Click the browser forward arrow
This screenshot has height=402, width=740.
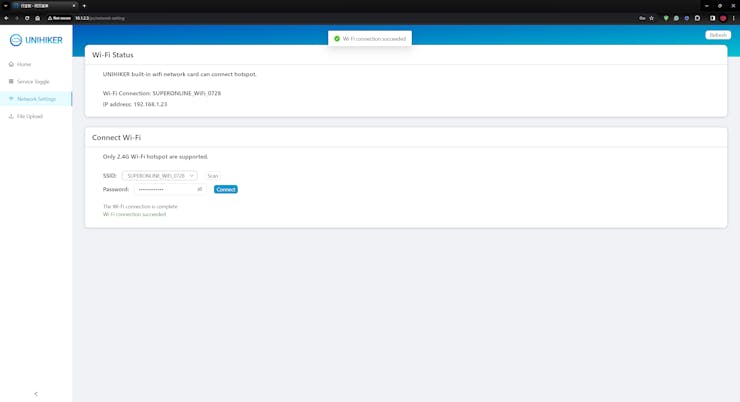click(x=17, y=18)
